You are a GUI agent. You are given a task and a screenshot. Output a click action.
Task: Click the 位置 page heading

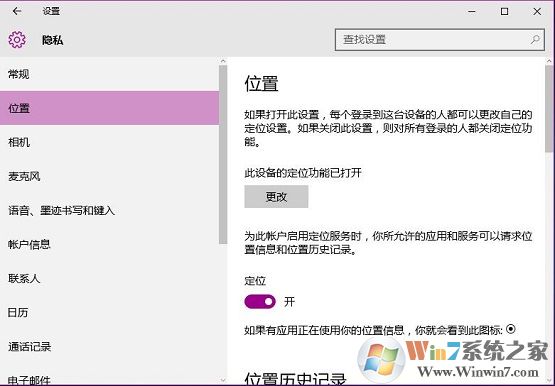261,84
